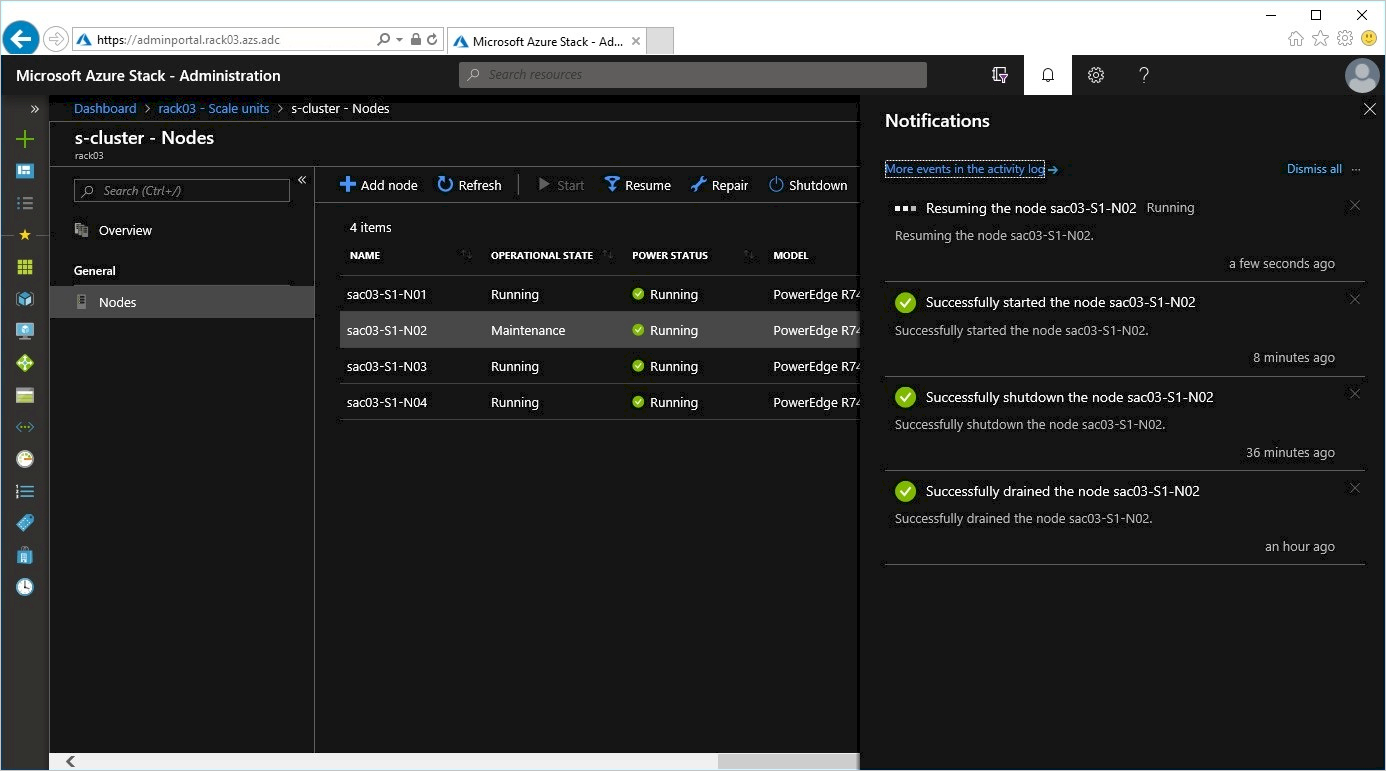1386x771 pixels.
Task: Open the user account avatar
Action: coord(1362,76)
